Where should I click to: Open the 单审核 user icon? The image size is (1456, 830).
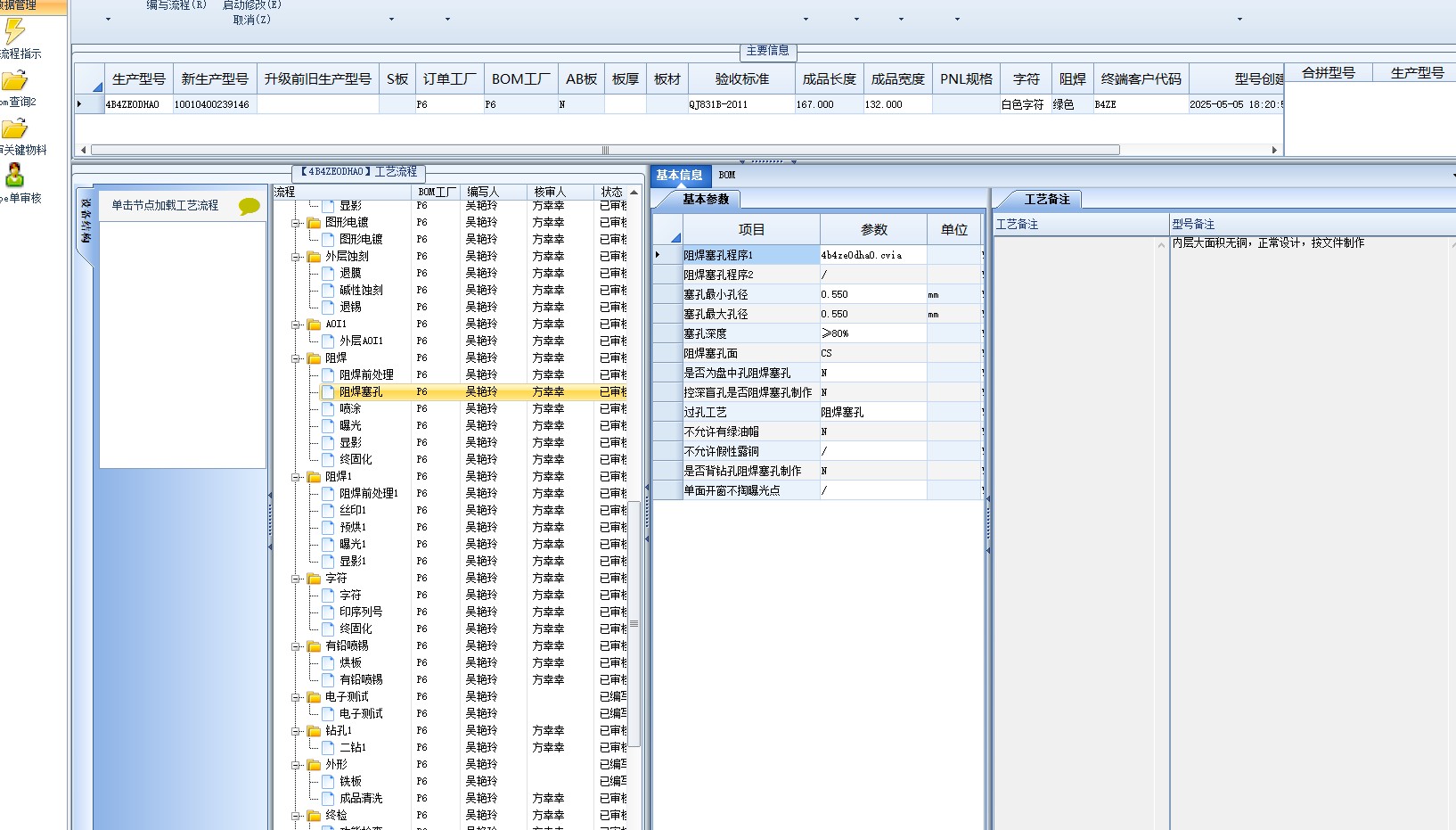click(14, 176)
